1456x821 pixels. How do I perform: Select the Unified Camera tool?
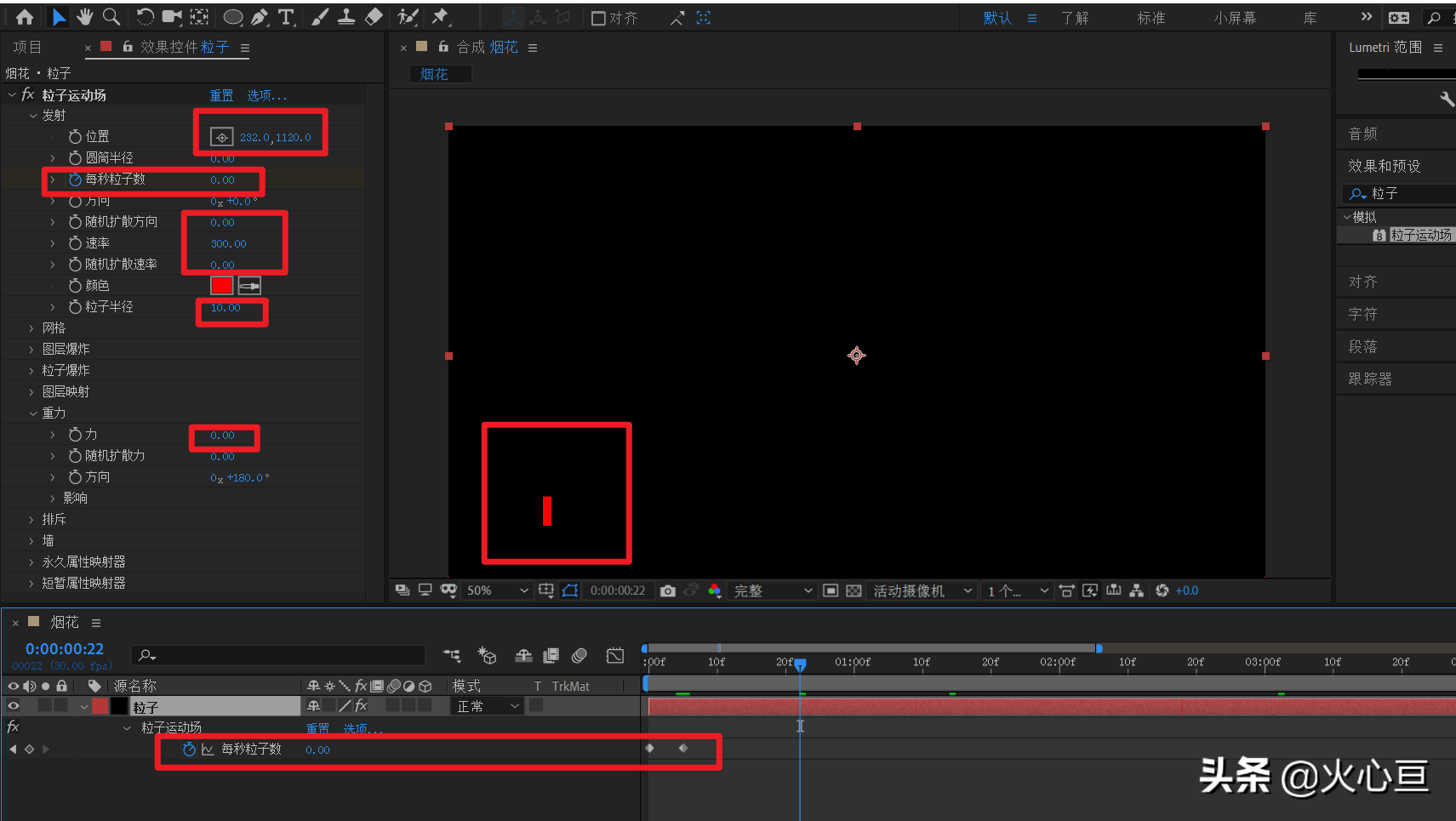tap(172, 17)
